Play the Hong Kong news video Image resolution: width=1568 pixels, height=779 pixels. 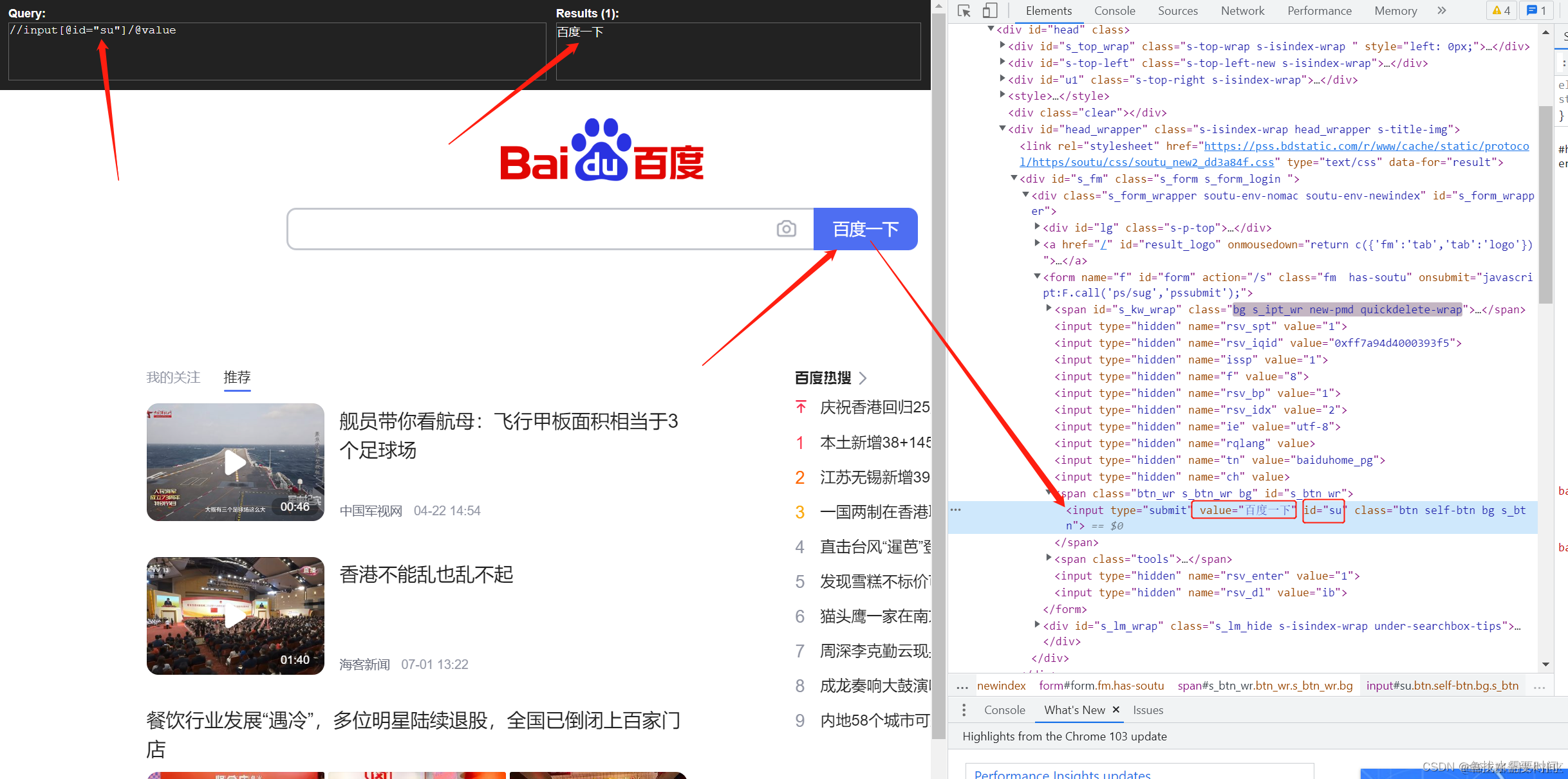(235, 616)
